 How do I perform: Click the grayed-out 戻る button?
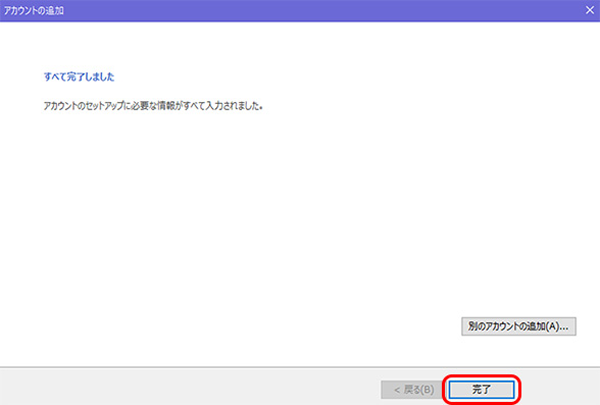(x=412, y=388)
